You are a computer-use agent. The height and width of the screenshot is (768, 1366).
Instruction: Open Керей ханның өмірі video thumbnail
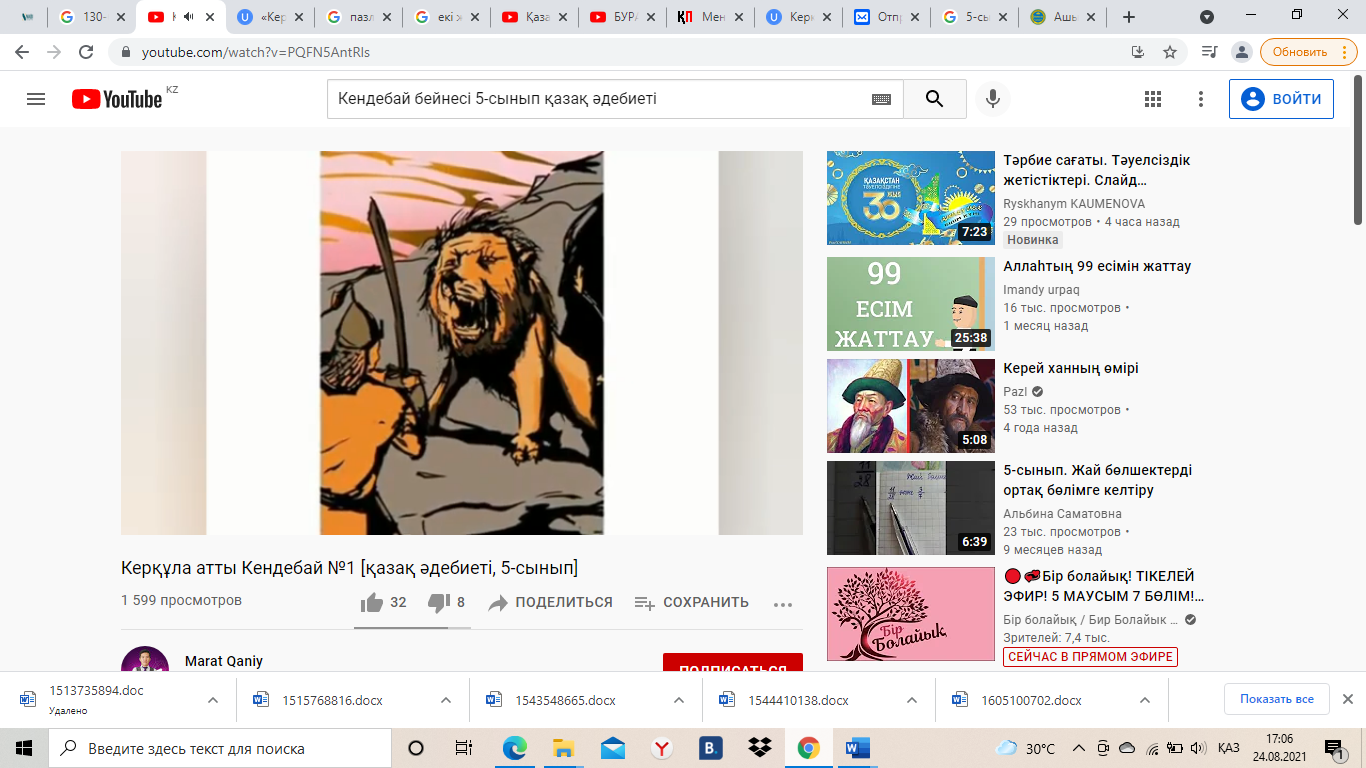point(911,406)
